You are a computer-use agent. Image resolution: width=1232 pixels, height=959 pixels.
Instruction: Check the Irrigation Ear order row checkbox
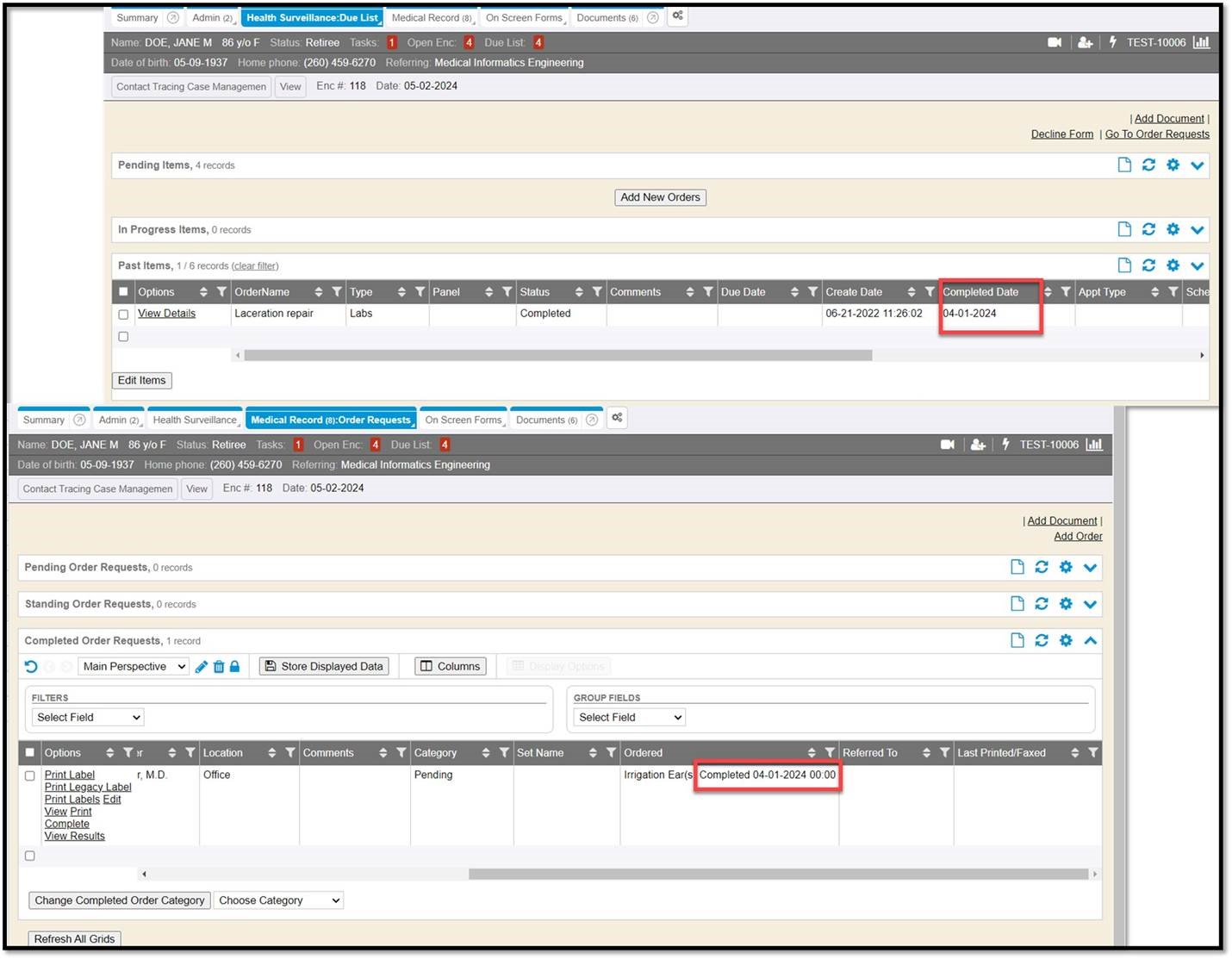pos(30,775)
